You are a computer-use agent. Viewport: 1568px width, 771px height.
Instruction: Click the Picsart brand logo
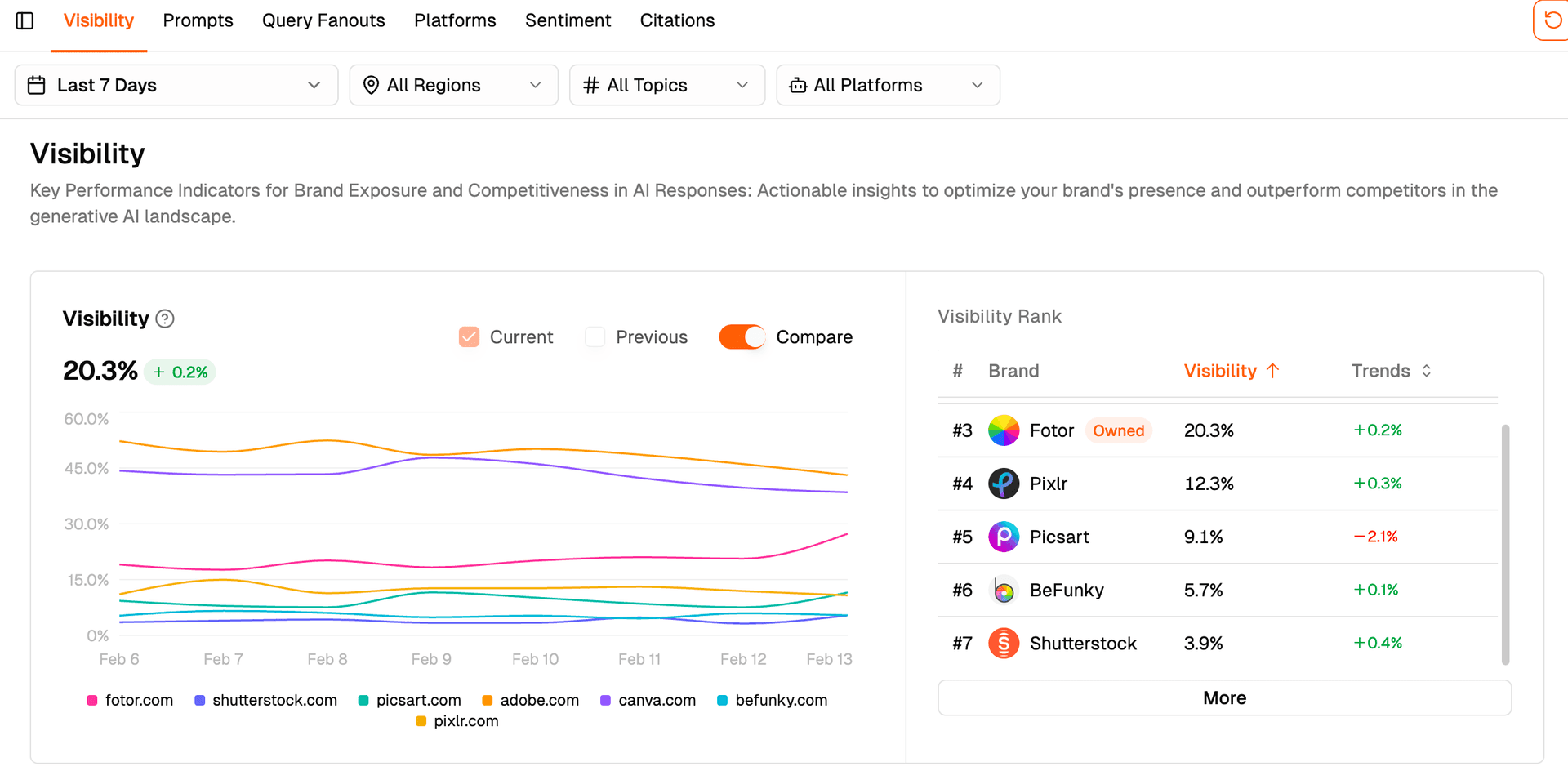[x=1004, y=537]
